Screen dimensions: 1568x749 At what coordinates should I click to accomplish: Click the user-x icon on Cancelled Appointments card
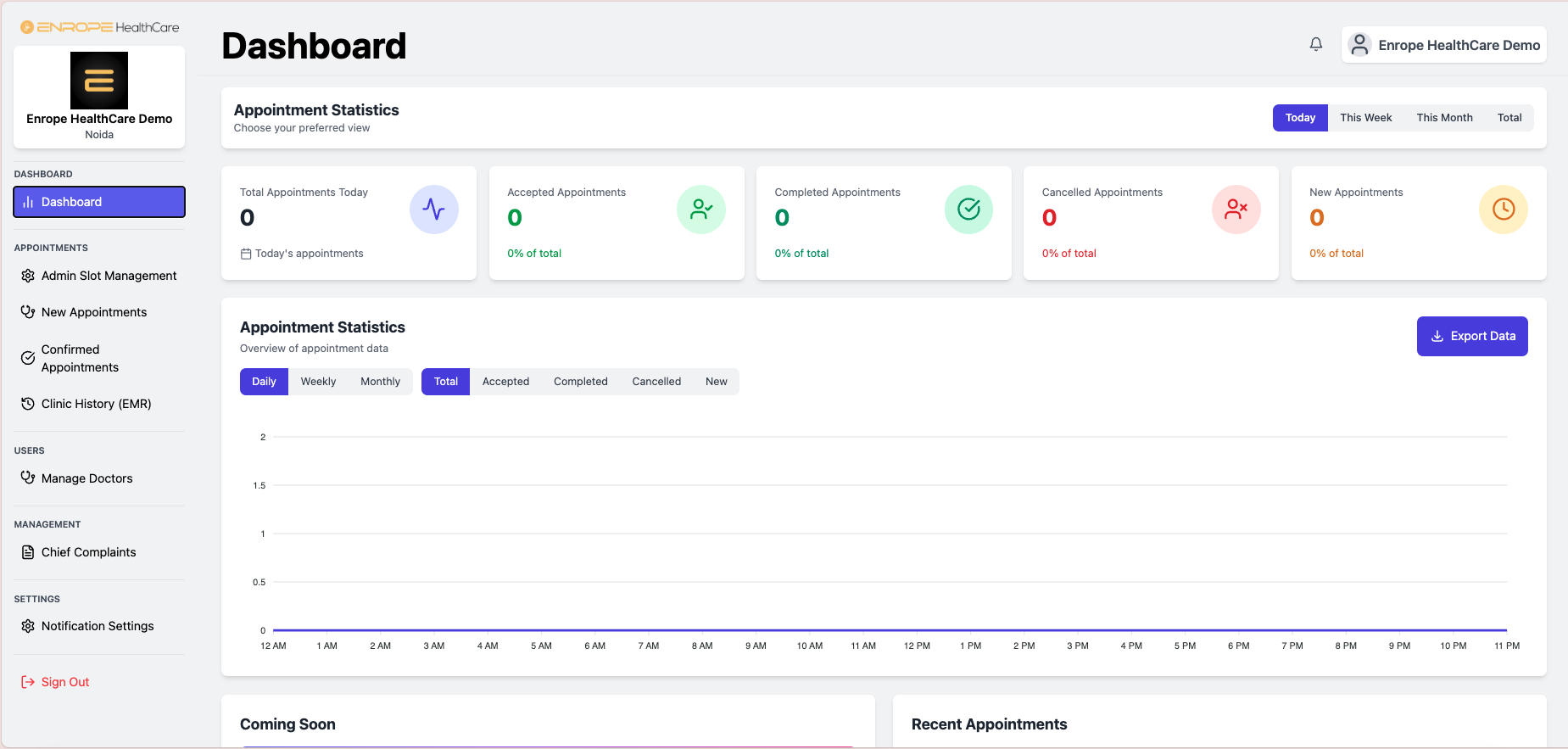pos(1236,210)
